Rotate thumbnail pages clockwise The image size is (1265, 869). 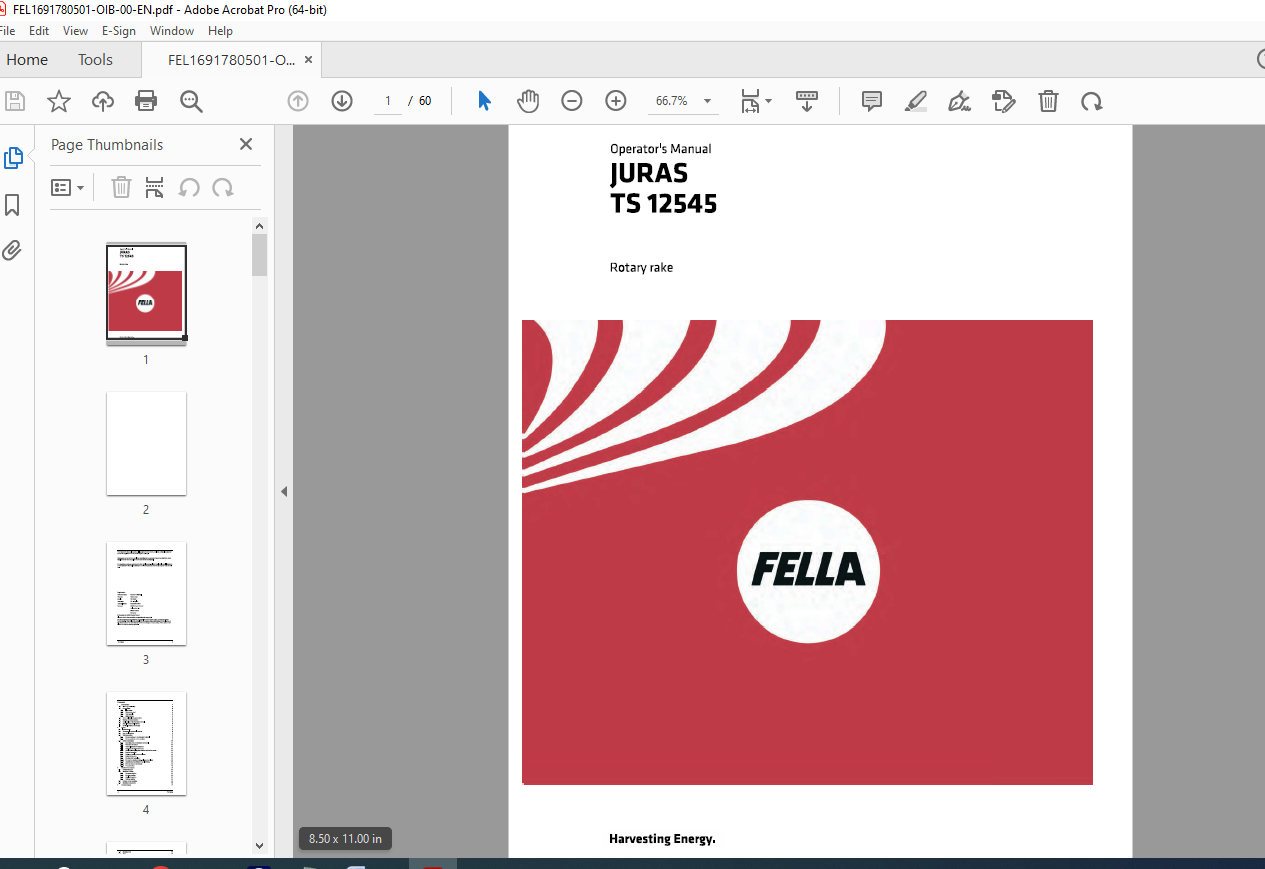(223, 187)
